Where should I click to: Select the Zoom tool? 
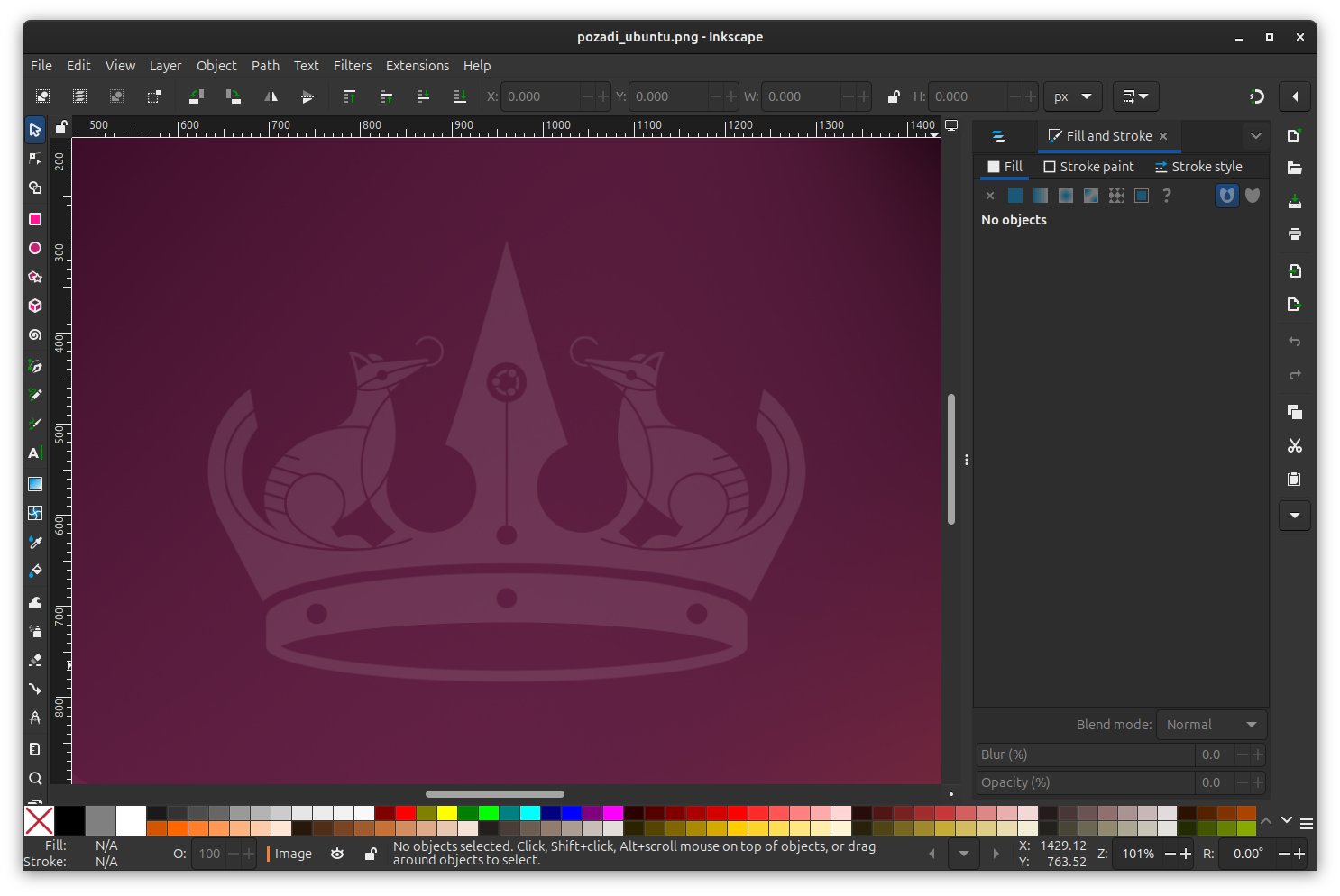coord(35,778)
